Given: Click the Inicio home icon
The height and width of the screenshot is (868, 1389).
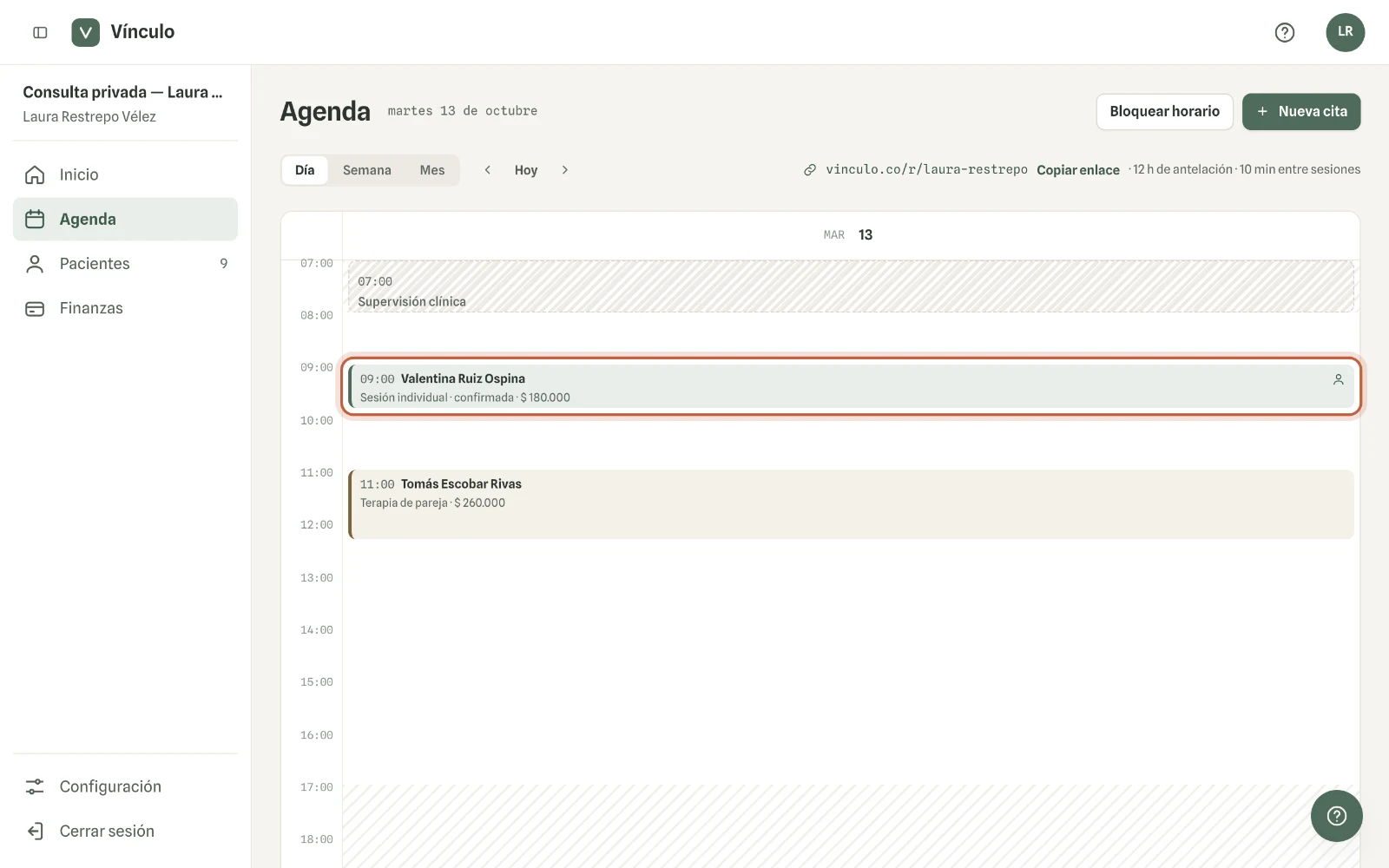Looking at the screenshot, I should [x=35, y=174].
